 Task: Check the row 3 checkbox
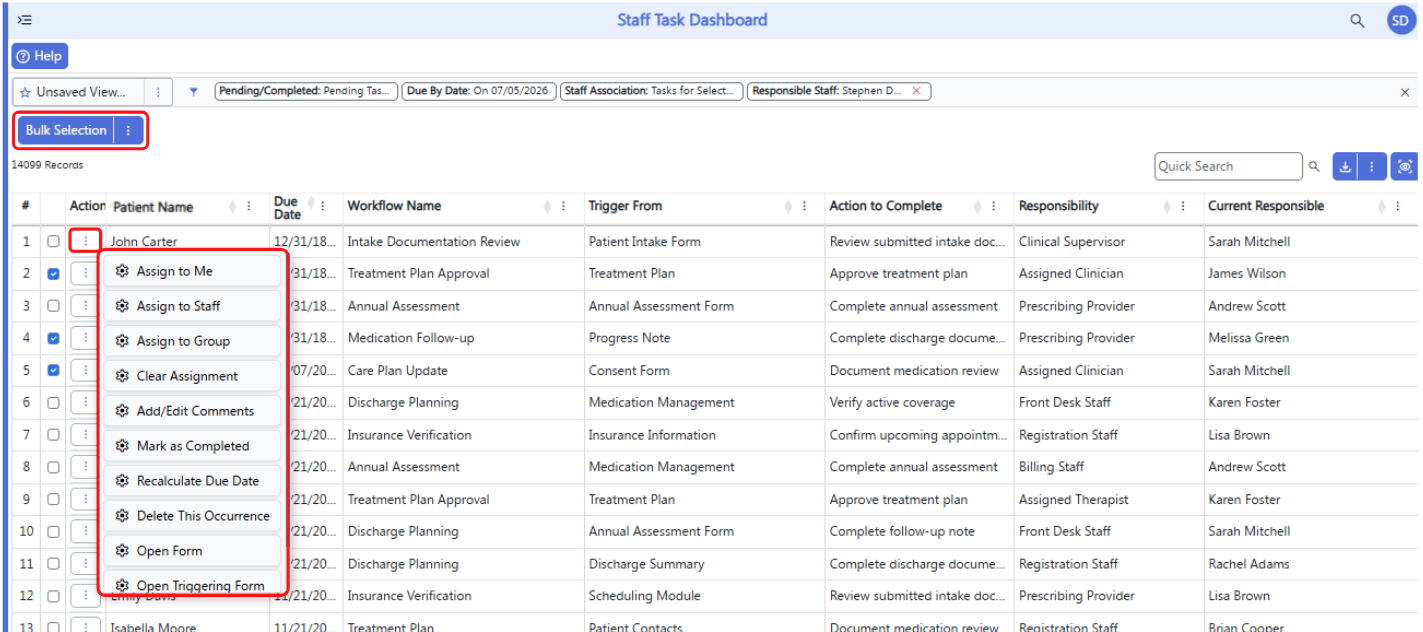point(53,306)
